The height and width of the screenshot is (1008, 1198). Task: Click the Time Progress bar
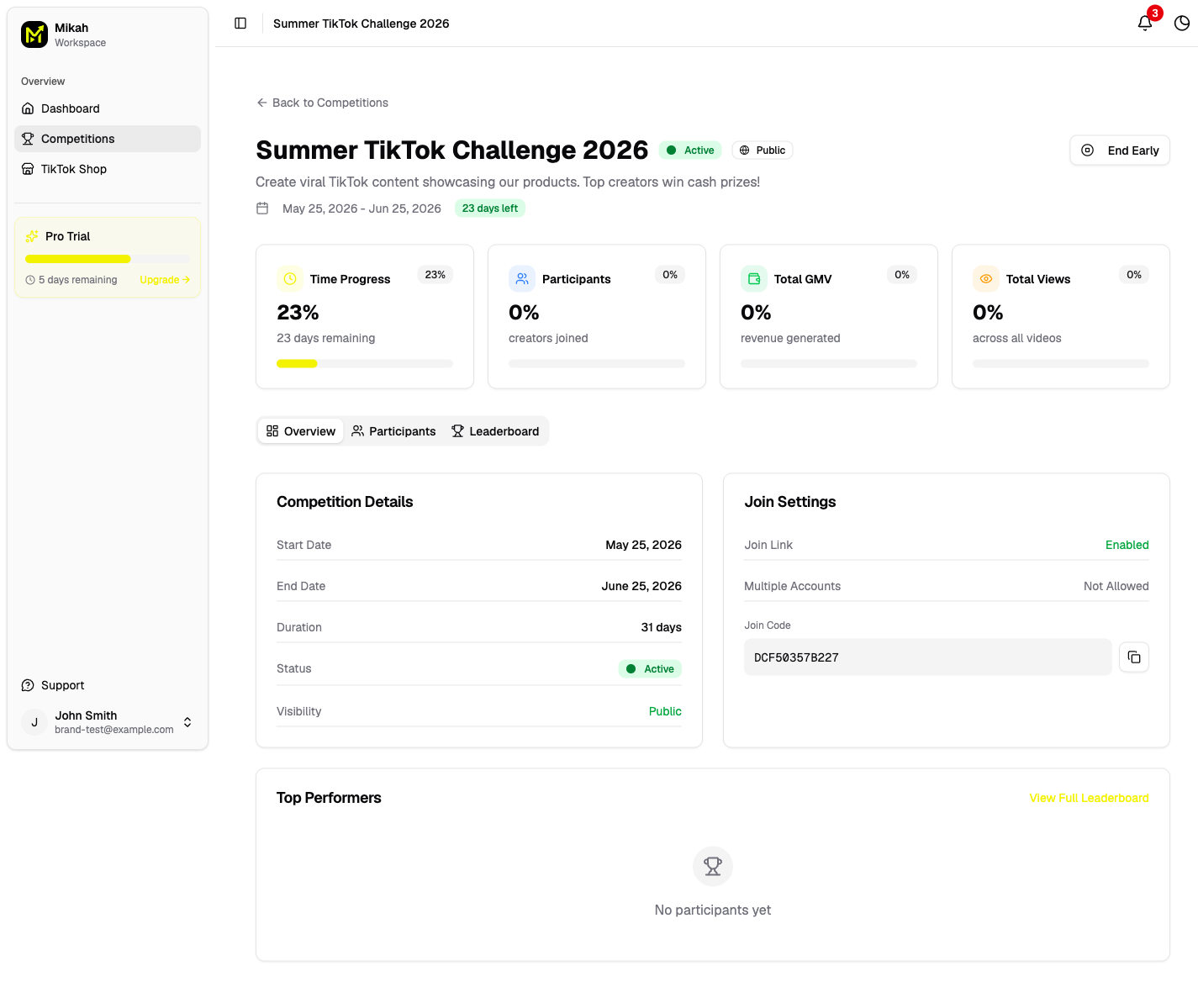pyautogui.click(x=365, y=364)
